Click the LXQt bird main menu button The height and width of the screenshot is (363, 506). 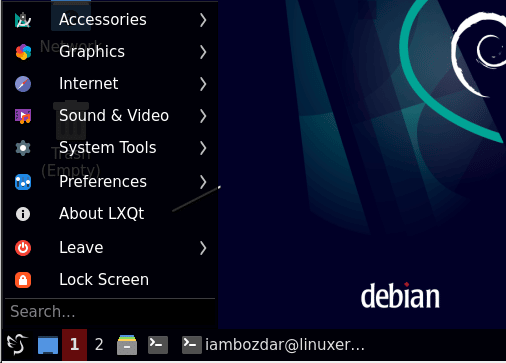17,345
